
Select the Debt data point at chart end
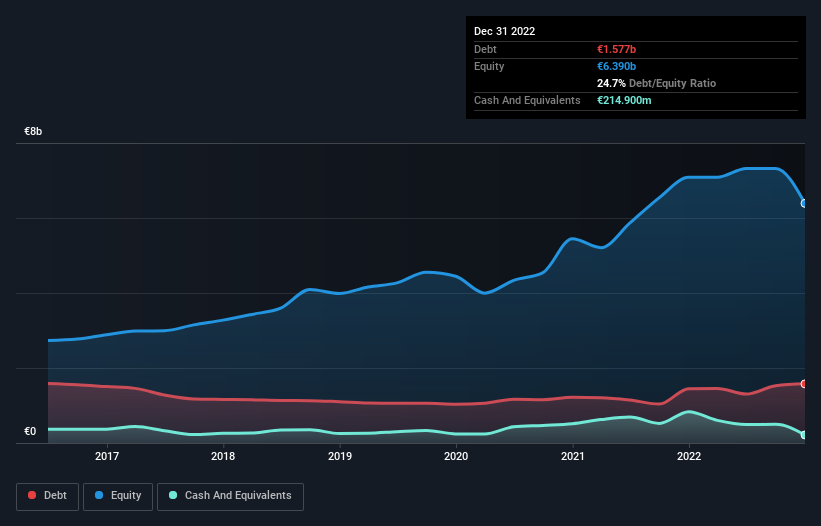(804, 384)
